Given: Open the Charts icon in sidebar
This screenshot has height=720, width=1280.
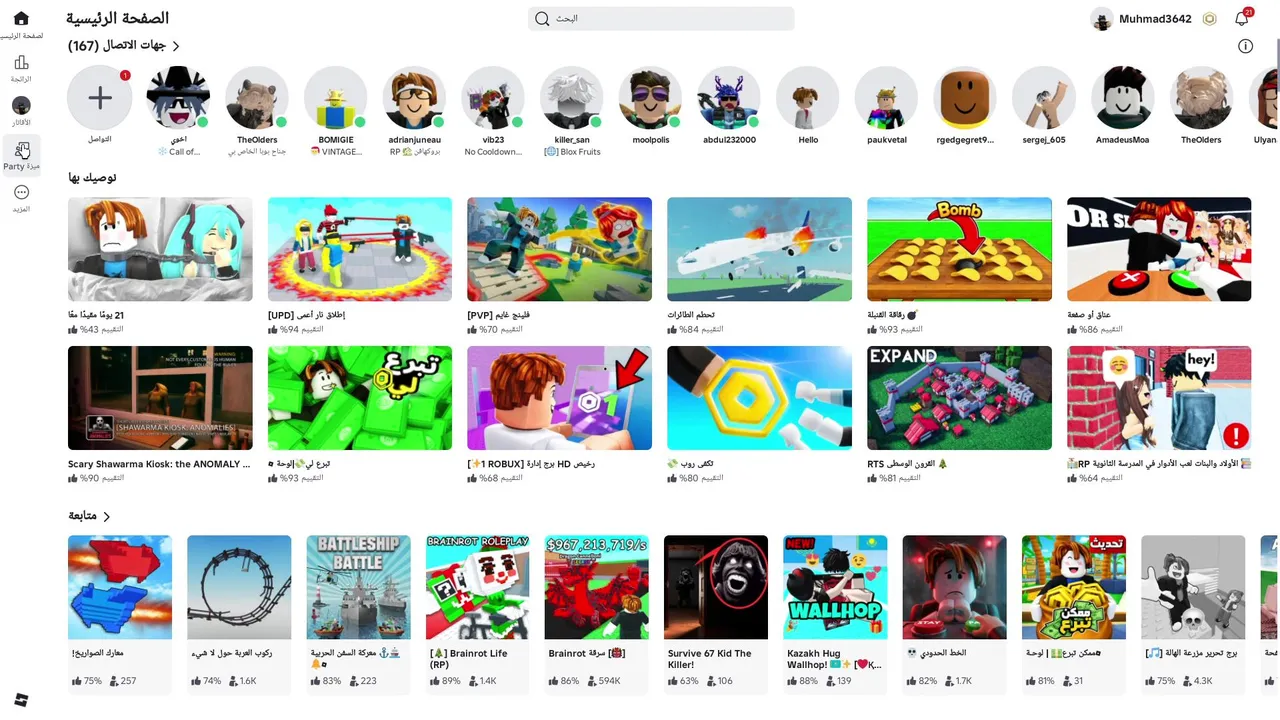Looking at the screenshot, I should 21,63.
